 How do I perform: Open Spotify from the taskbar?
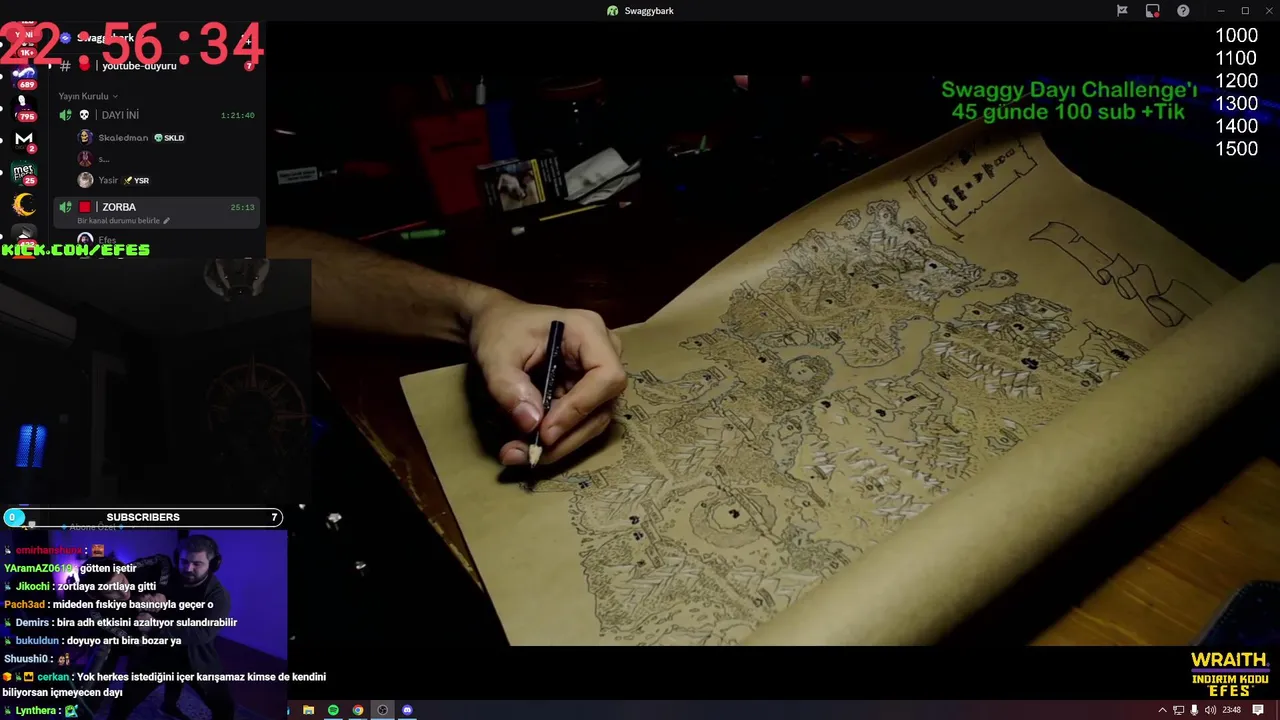[333, 710]
